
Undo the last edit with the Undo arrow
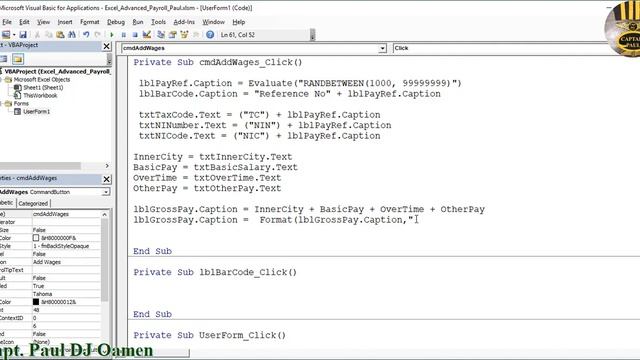click(x=86, y=35)
